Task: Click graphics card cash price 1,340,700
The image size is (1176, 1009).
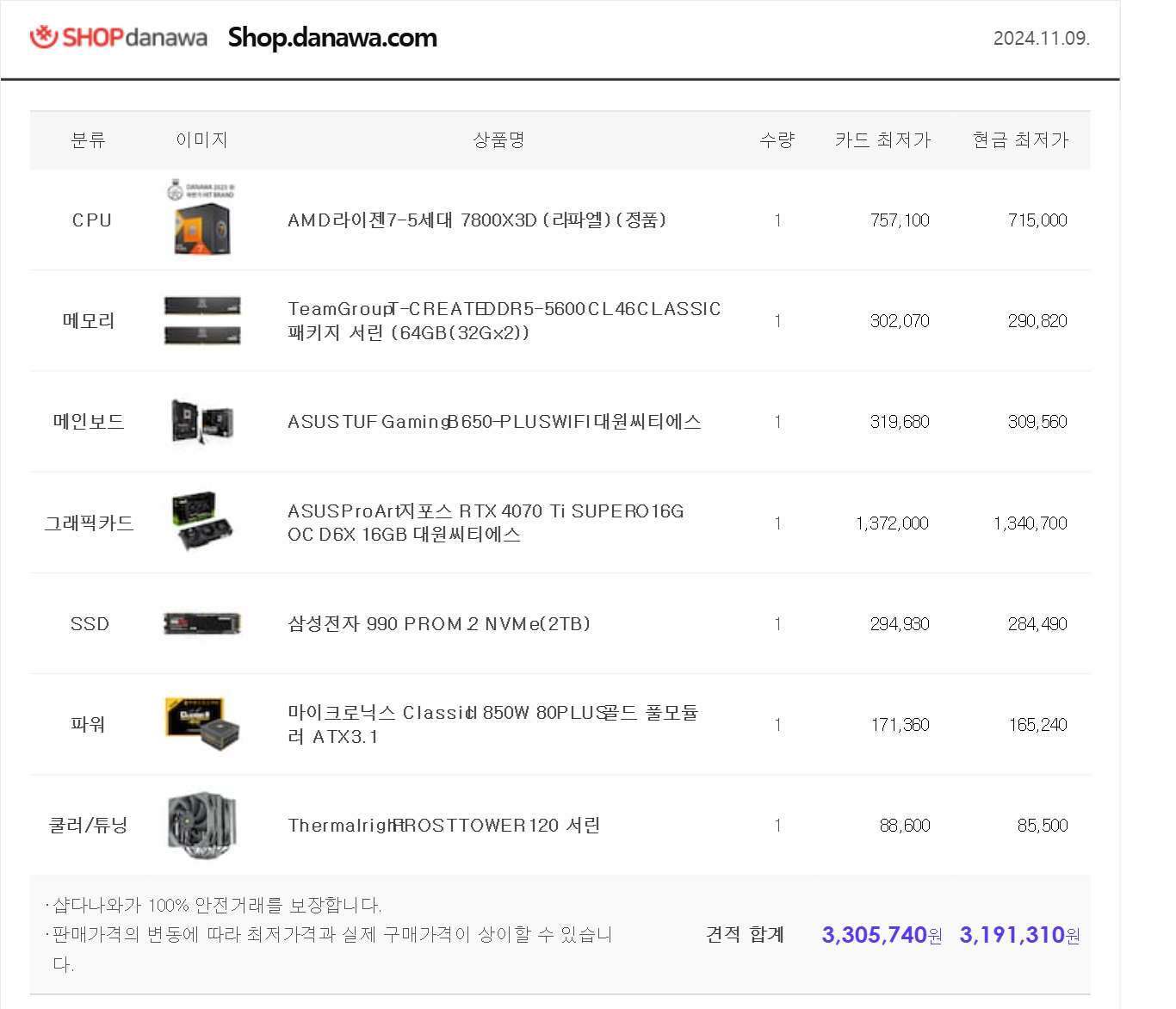Action: 1031,523
